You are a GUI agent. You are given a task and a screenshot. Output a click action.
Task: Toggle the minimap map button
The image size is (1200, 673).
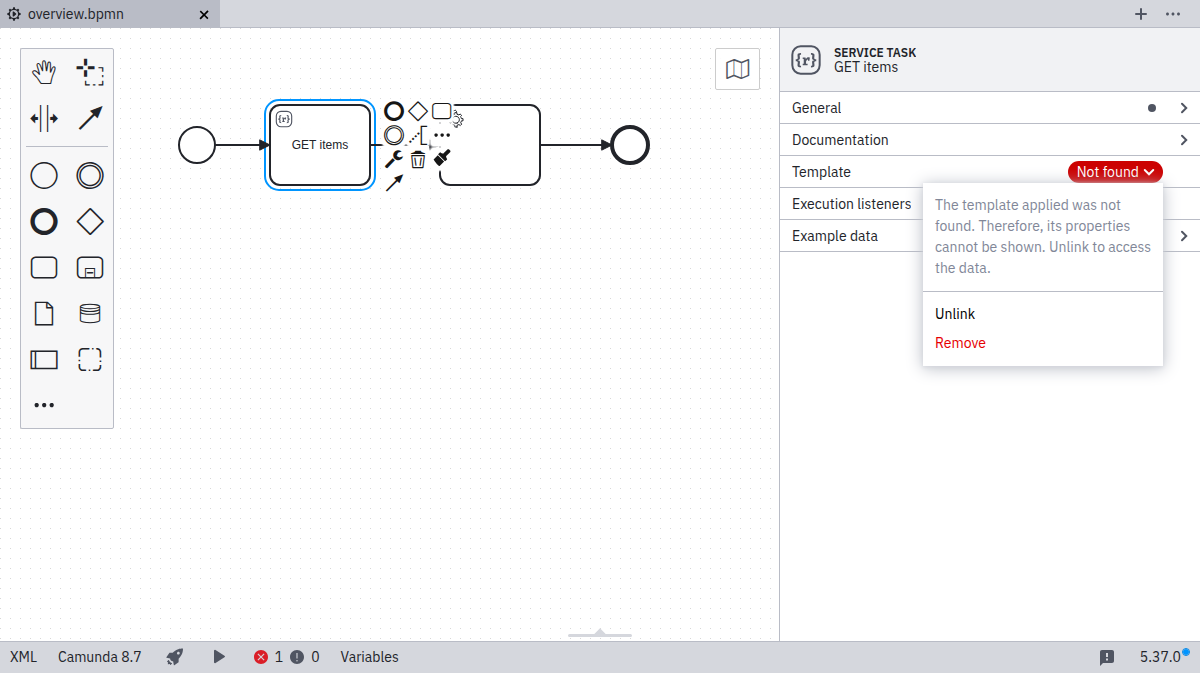737,69
